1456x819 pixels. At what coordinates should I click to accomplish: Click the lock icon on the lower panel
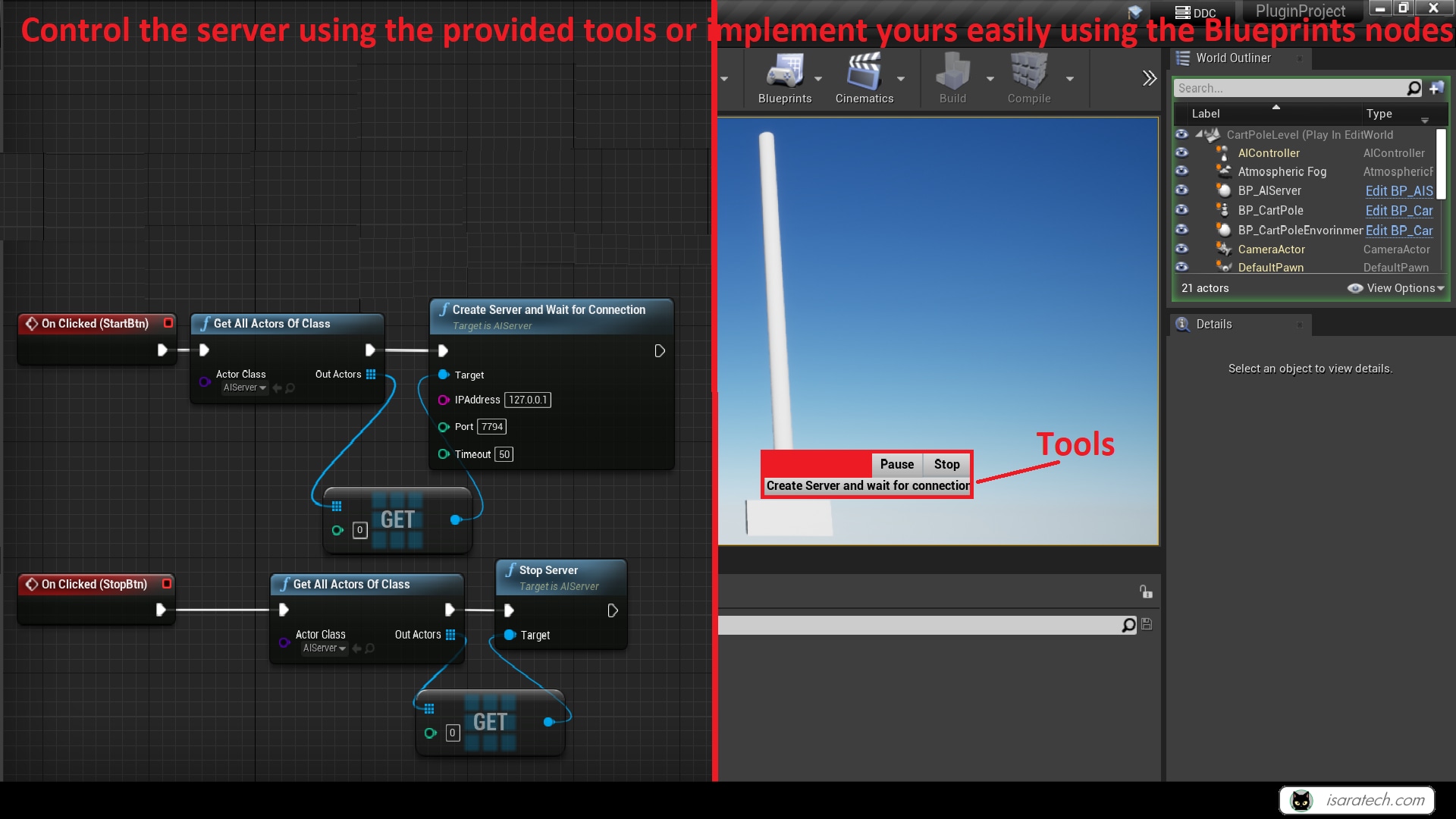[1145, 591]
